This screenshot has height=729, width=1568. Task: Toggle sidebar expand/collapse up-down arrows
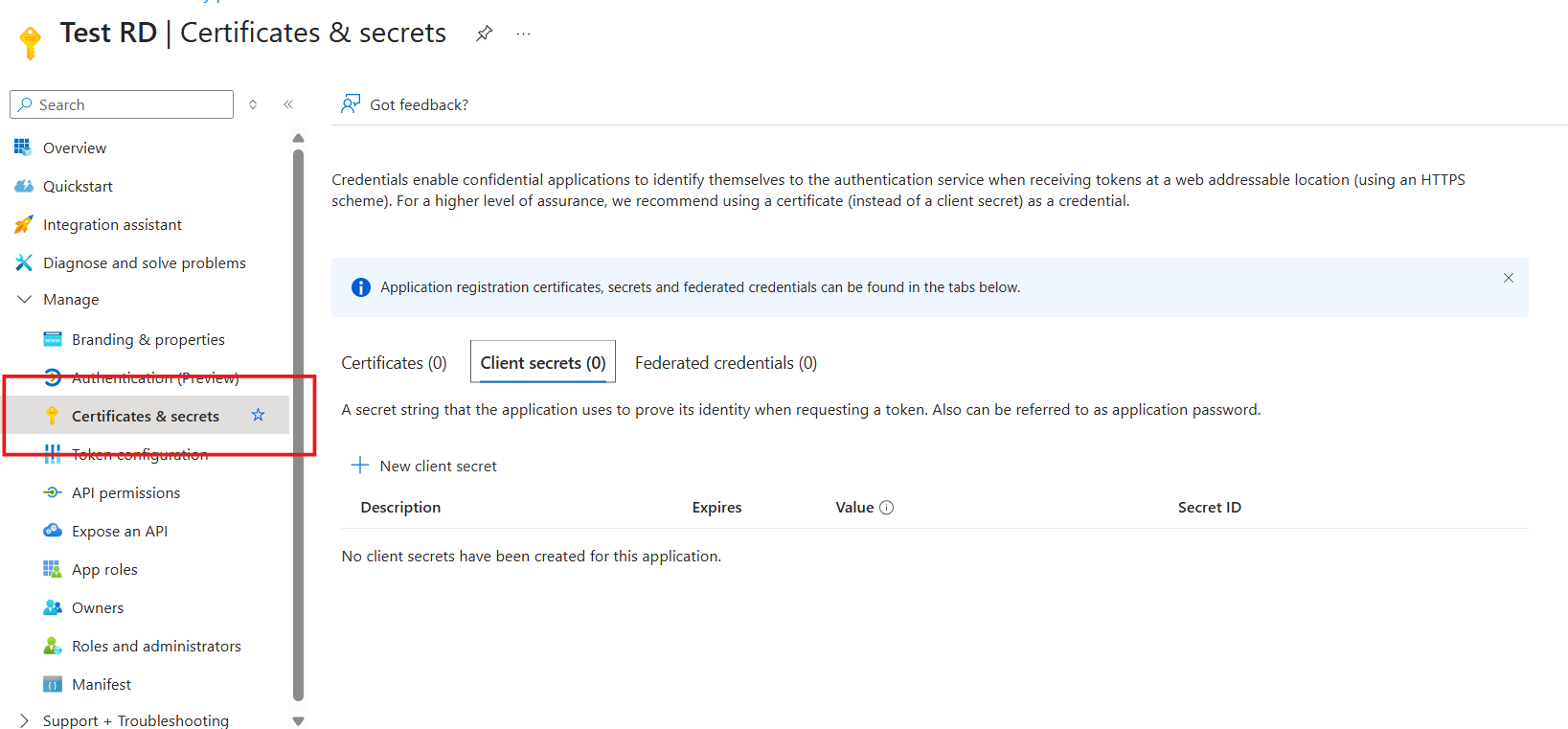[x=253, y=104]
